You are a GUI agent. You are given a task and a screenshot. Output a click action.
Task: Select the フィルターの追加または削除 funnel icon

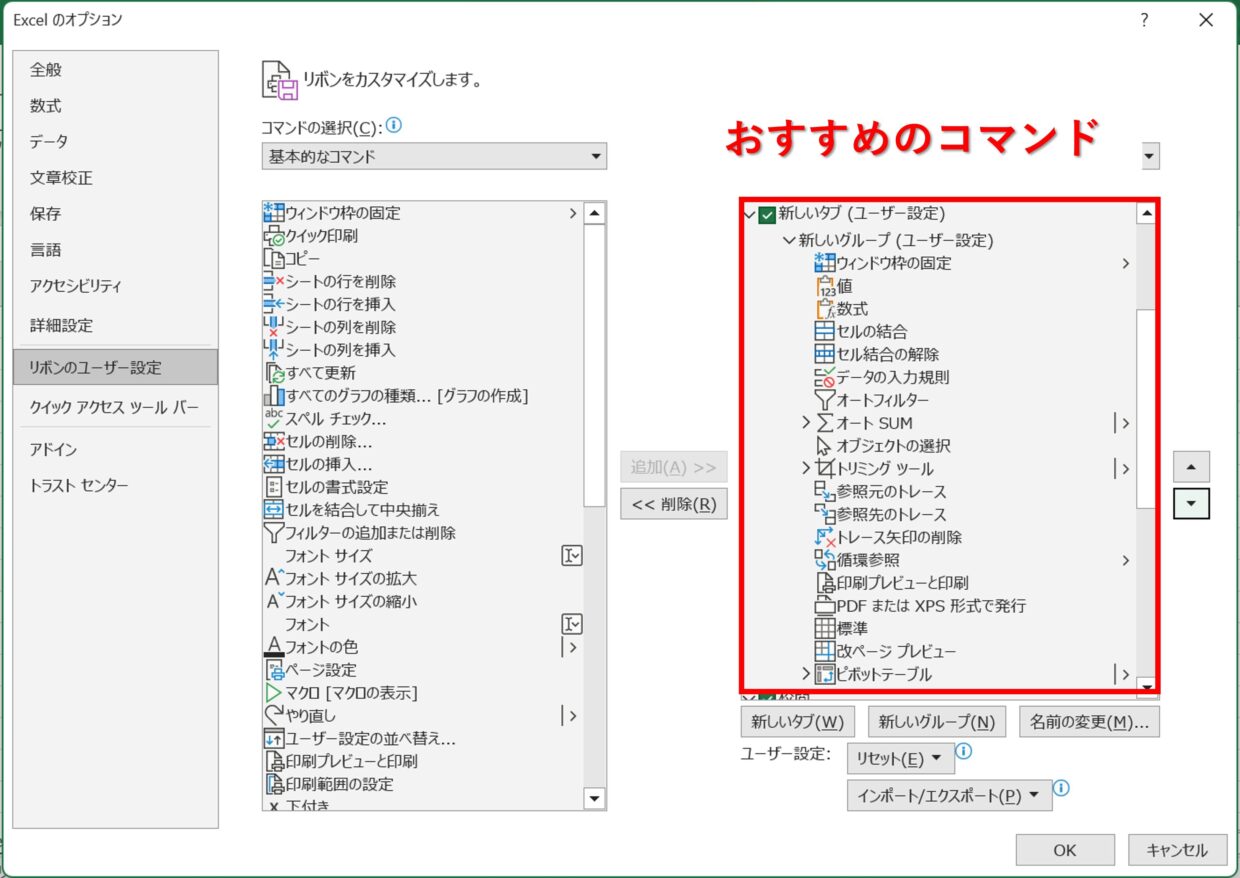point(274,533)
